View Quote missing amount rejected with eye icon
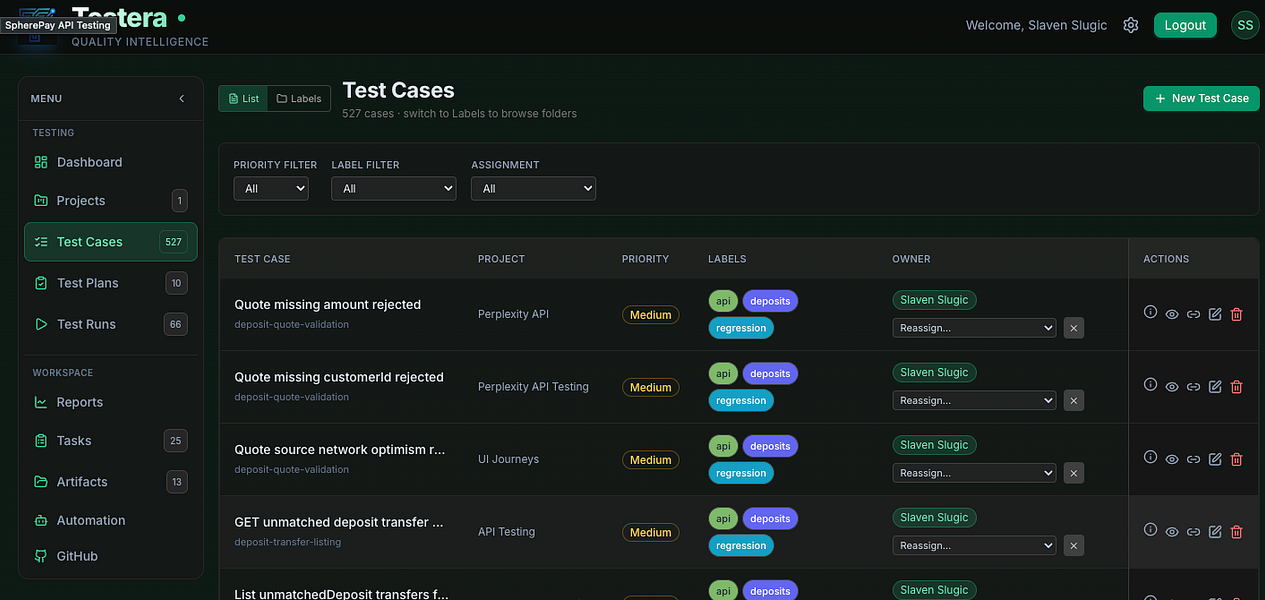This screenshot has height=600, width=1265. (1172, 314)
